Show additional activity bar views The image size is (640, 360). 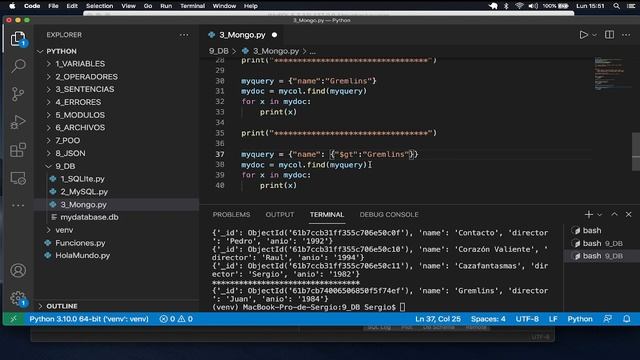click(x=18, y=205)
